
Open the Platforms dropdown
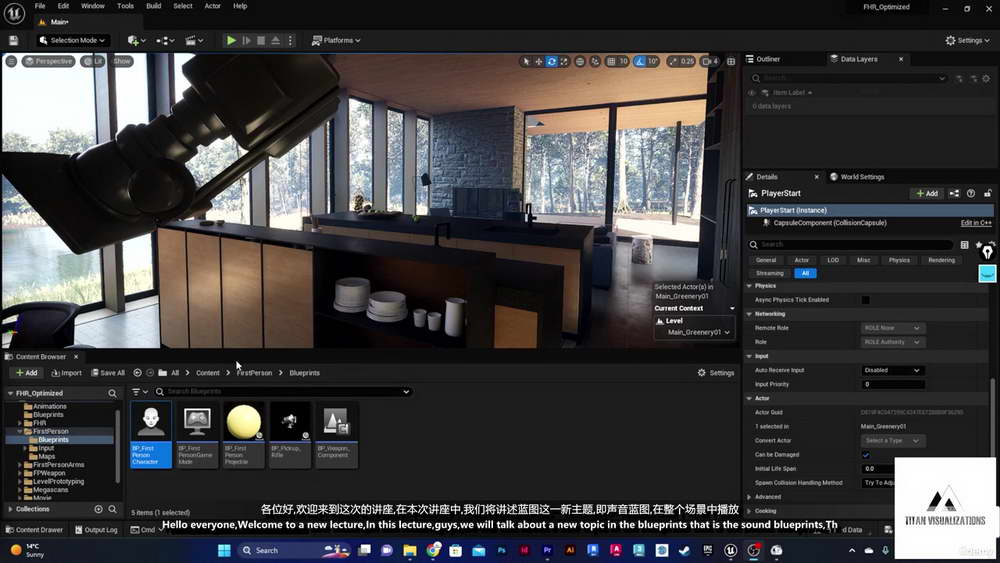click(x=335, y=40)
